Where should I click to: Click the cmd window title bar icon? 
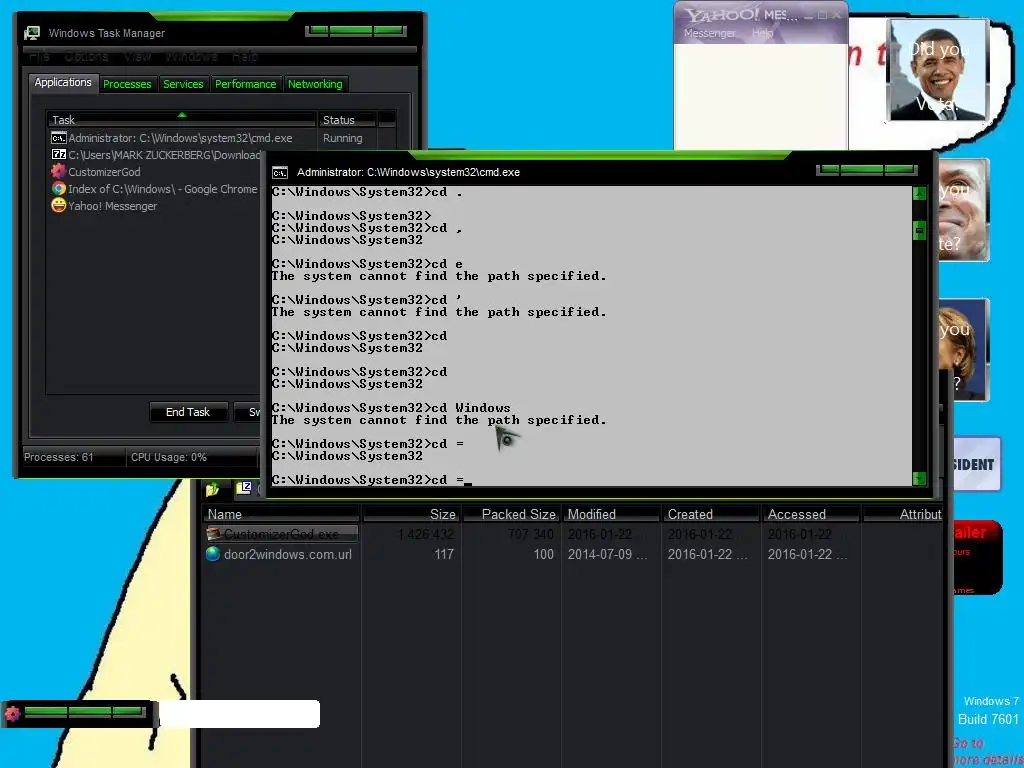coord(280,172)
